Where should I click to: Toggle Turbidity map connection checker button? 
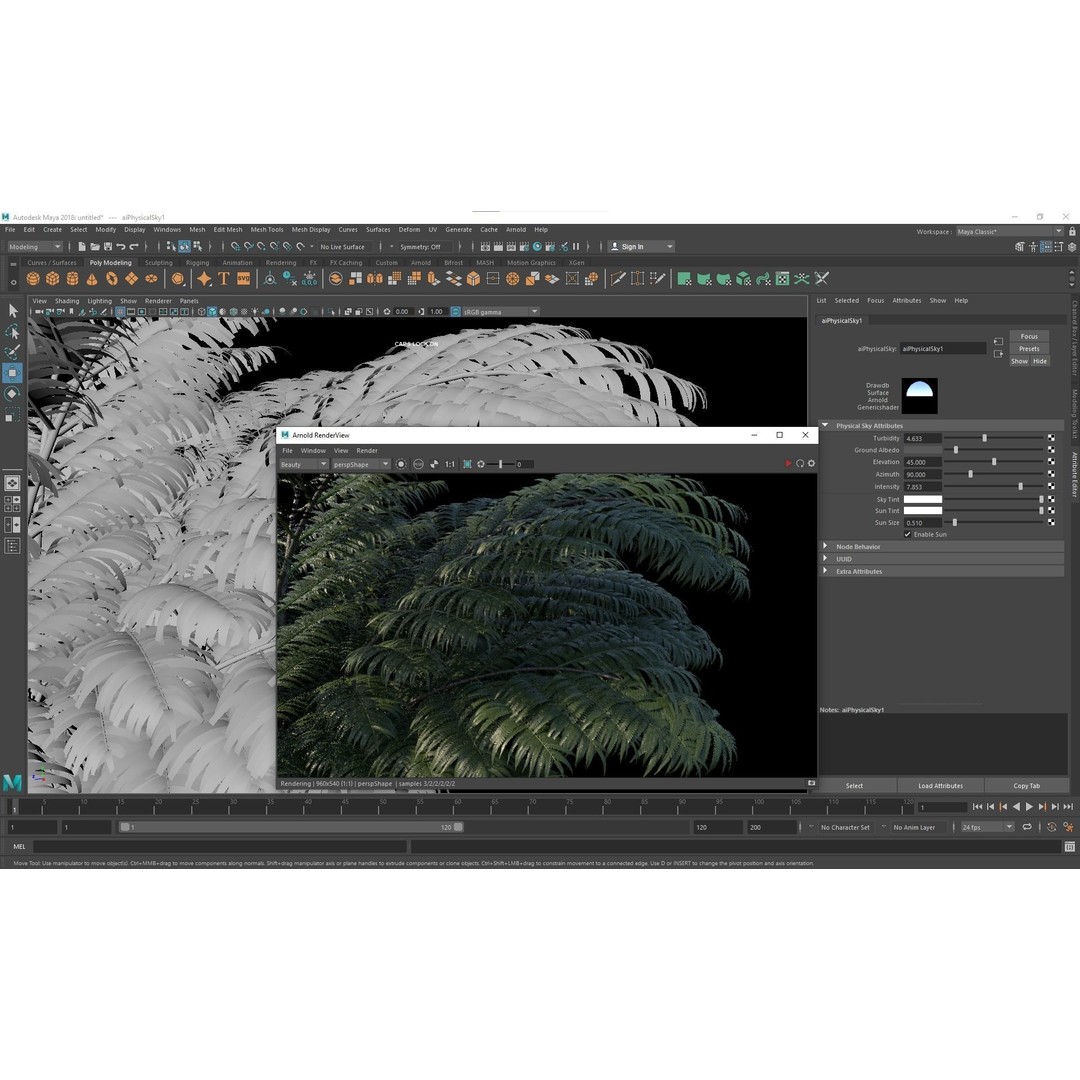[x=1051, y=438]
